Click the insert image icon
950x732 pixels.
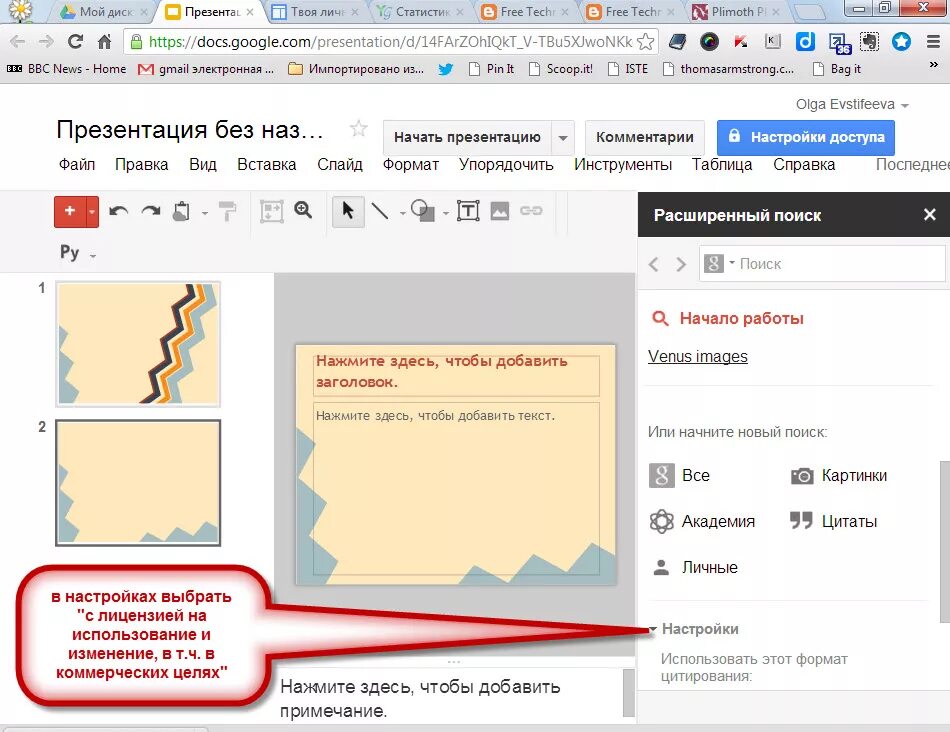[500, 211]
